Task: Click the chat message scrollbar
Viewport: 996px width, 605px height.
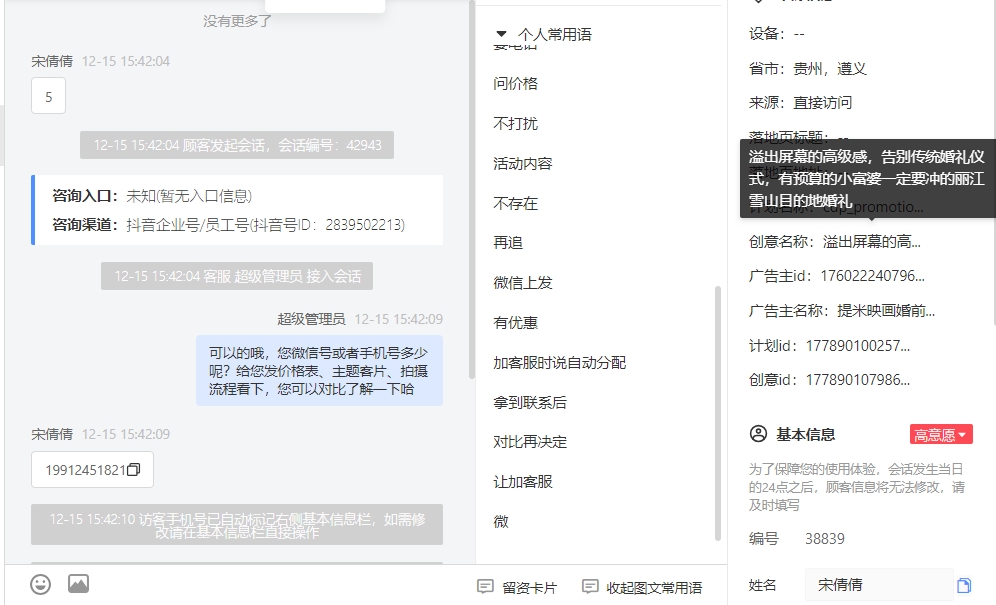Action: point(472,191)
